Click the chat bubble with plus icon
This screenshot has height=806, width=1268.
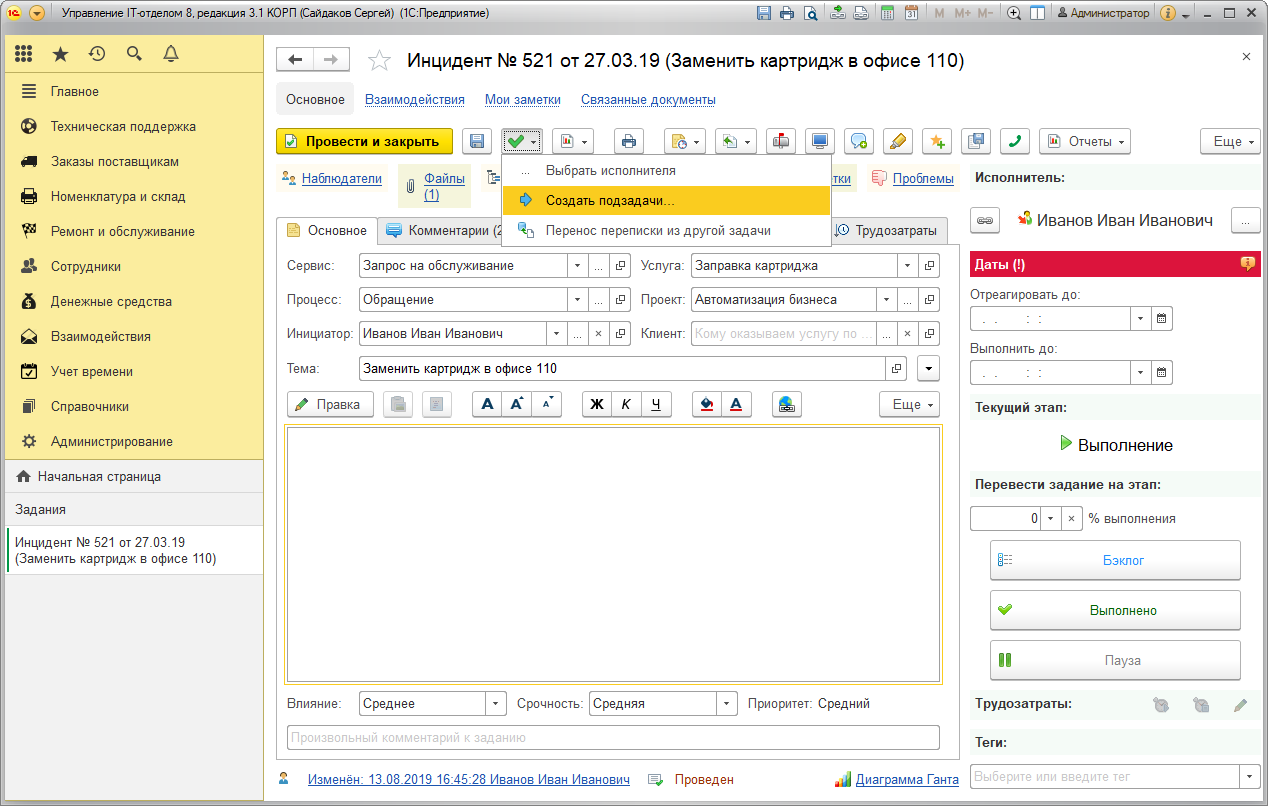point(859,142)
